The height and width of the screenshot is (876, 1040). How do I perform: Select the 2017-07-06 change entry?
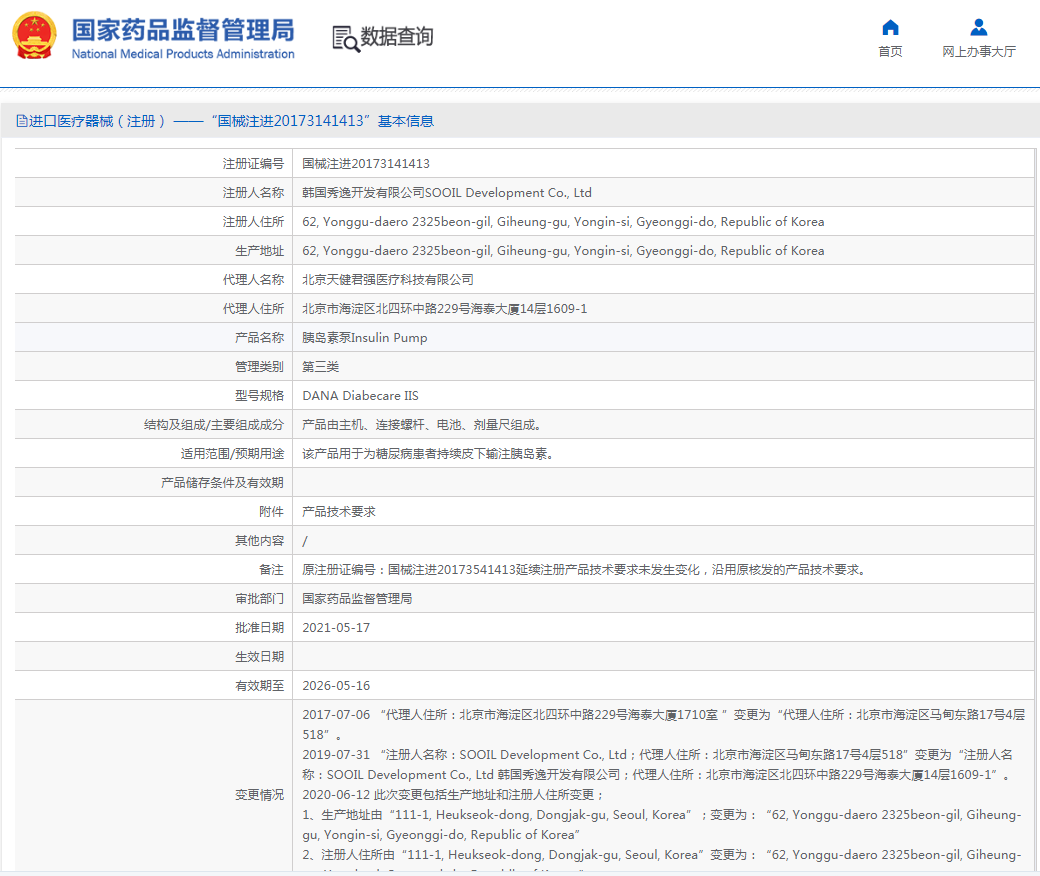point(663,725)
